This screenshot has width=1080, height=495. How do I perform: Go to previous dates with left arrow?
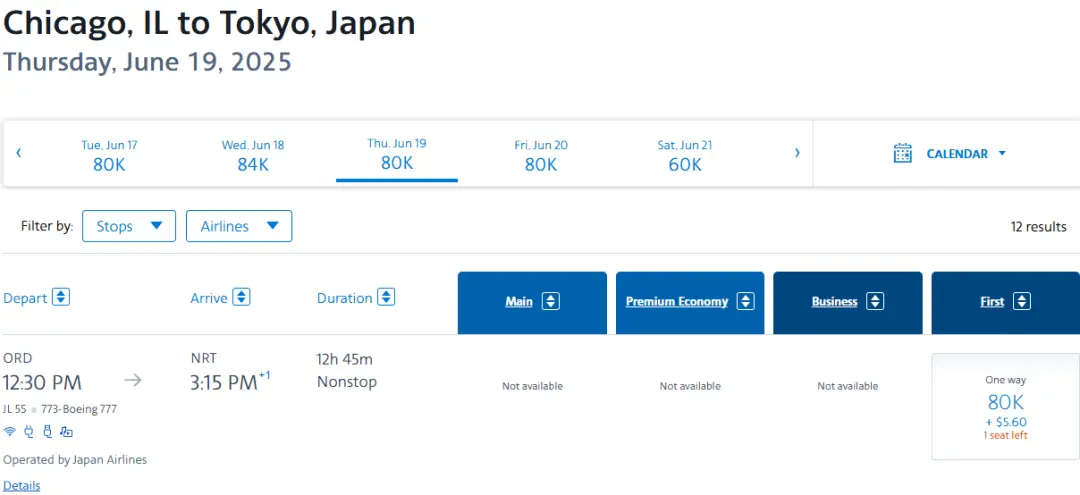(x=18, y=153)
